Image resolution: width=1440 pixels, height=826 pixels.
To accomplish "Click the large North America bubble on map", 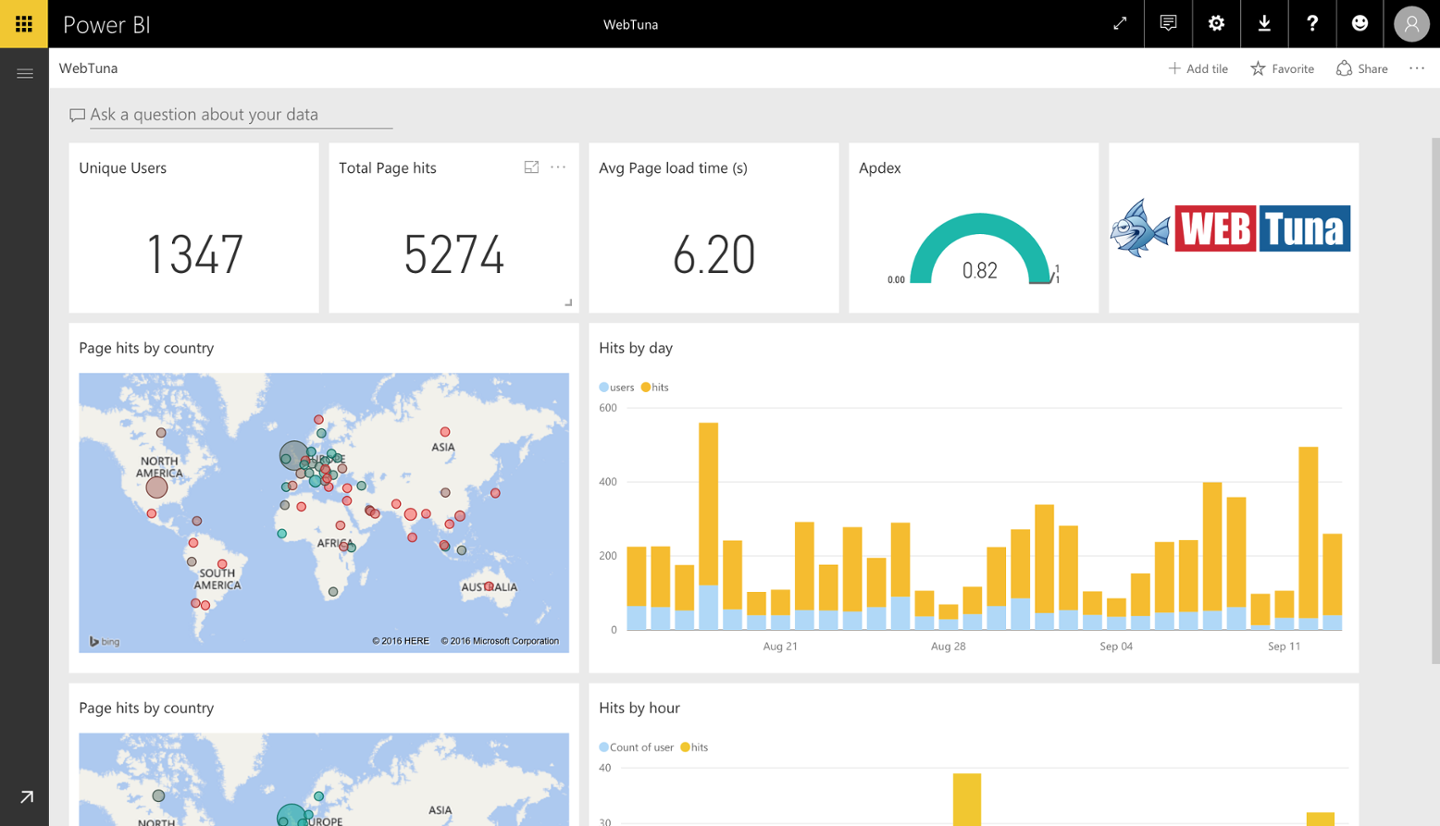I will 157,487.
